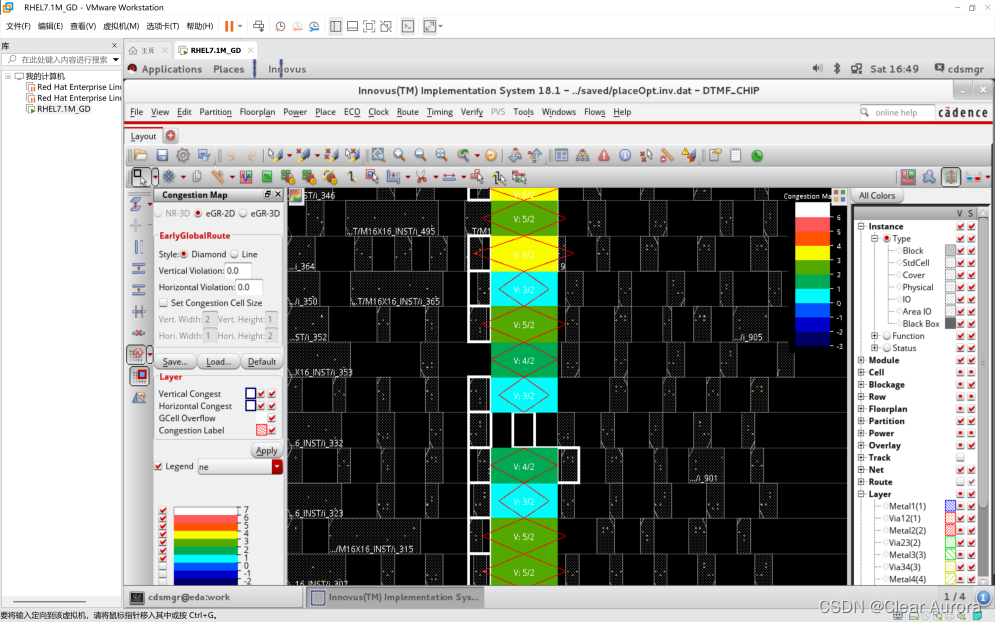Toggle Track visibility checkbox
This screenshot has height=623, width=996.
pos(960,457)
